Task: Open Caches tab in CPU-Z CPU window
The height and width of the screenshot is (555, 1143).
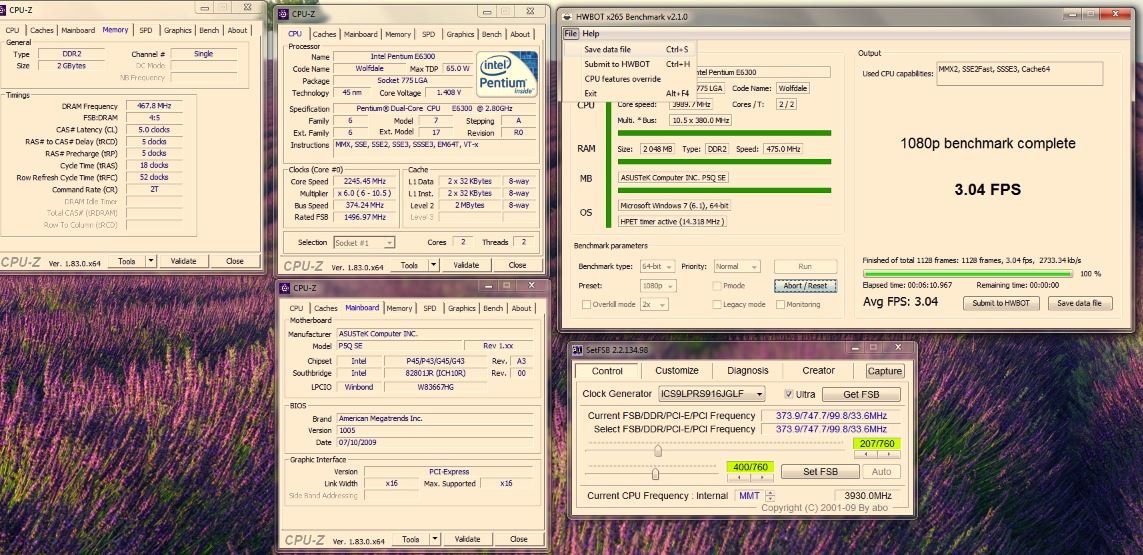Action: point(324,34)
